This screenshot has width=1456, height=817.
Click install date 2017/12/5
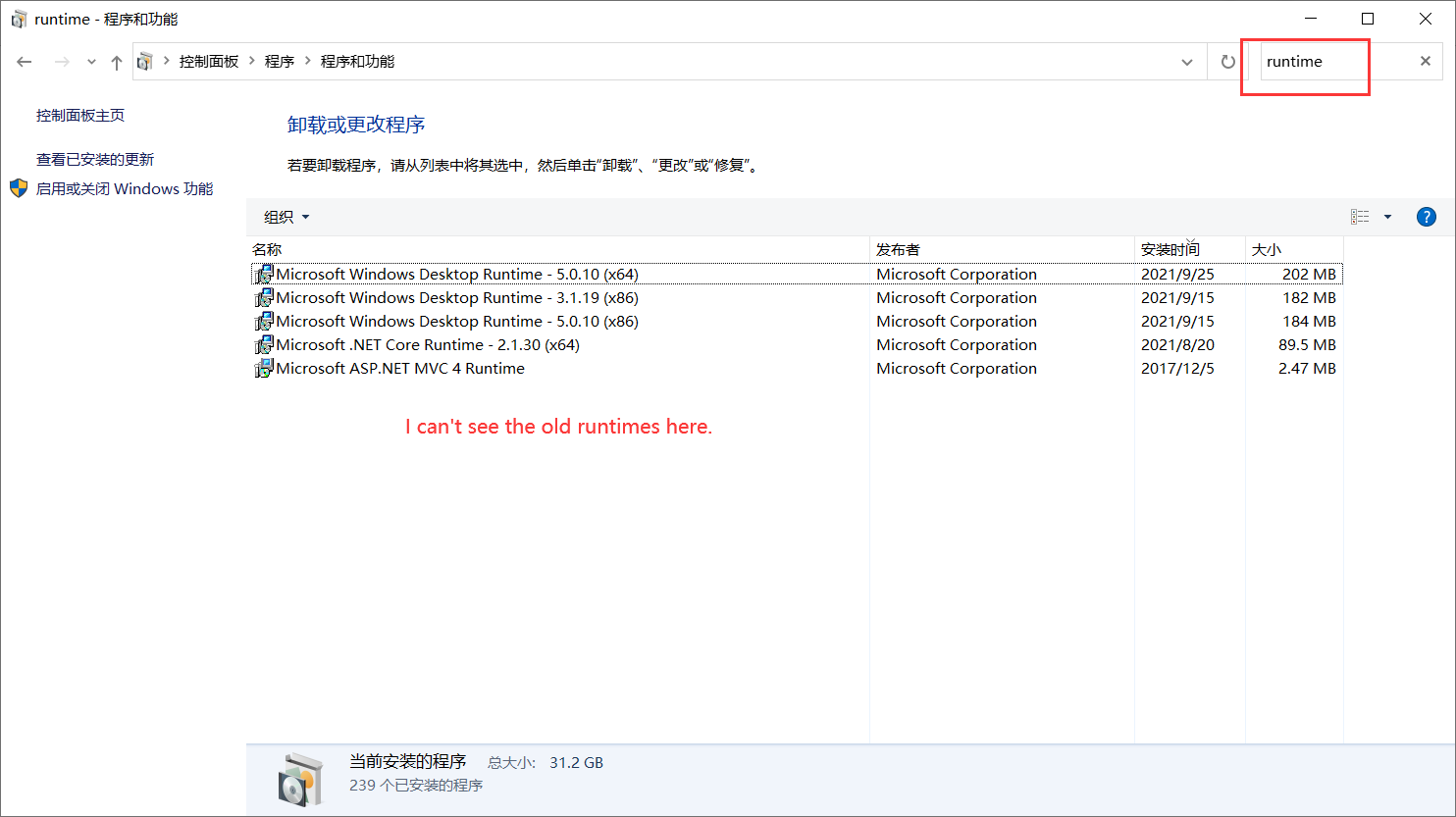tap(1177, 369)
